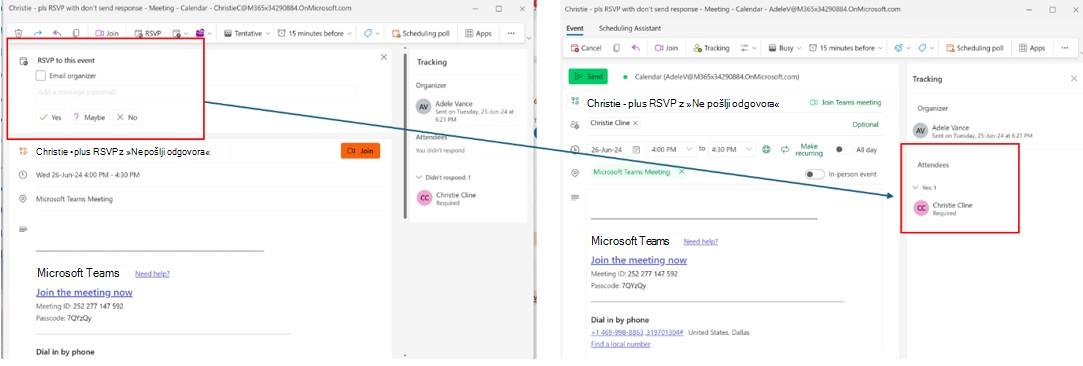The width and height of the screenshot is (1083, 366).
Task: Click Cancel in Adele's meeting toolbar
Action: tap(586, 48)
